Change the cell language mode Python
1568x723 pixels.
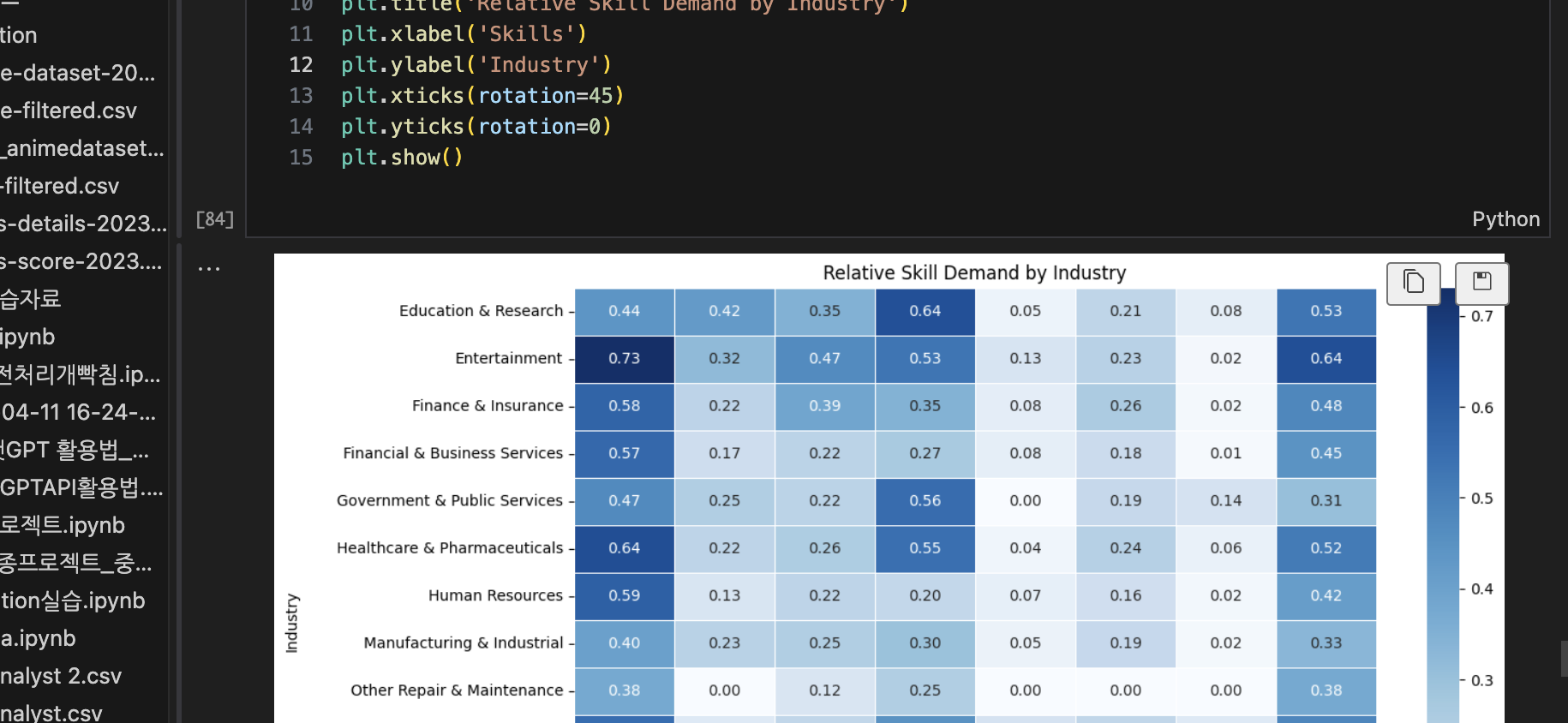pos(1505,219)
